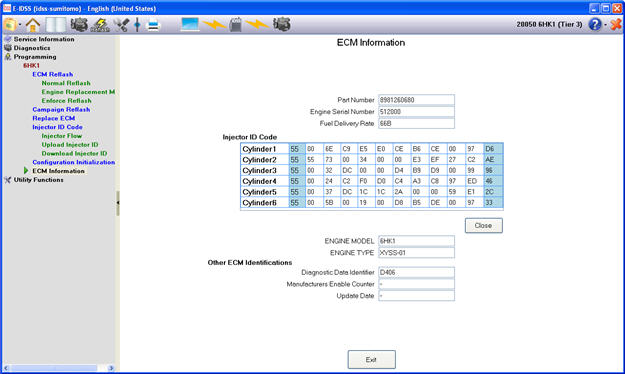Select Diagnostics in the sidebar tree

[32, 48]
